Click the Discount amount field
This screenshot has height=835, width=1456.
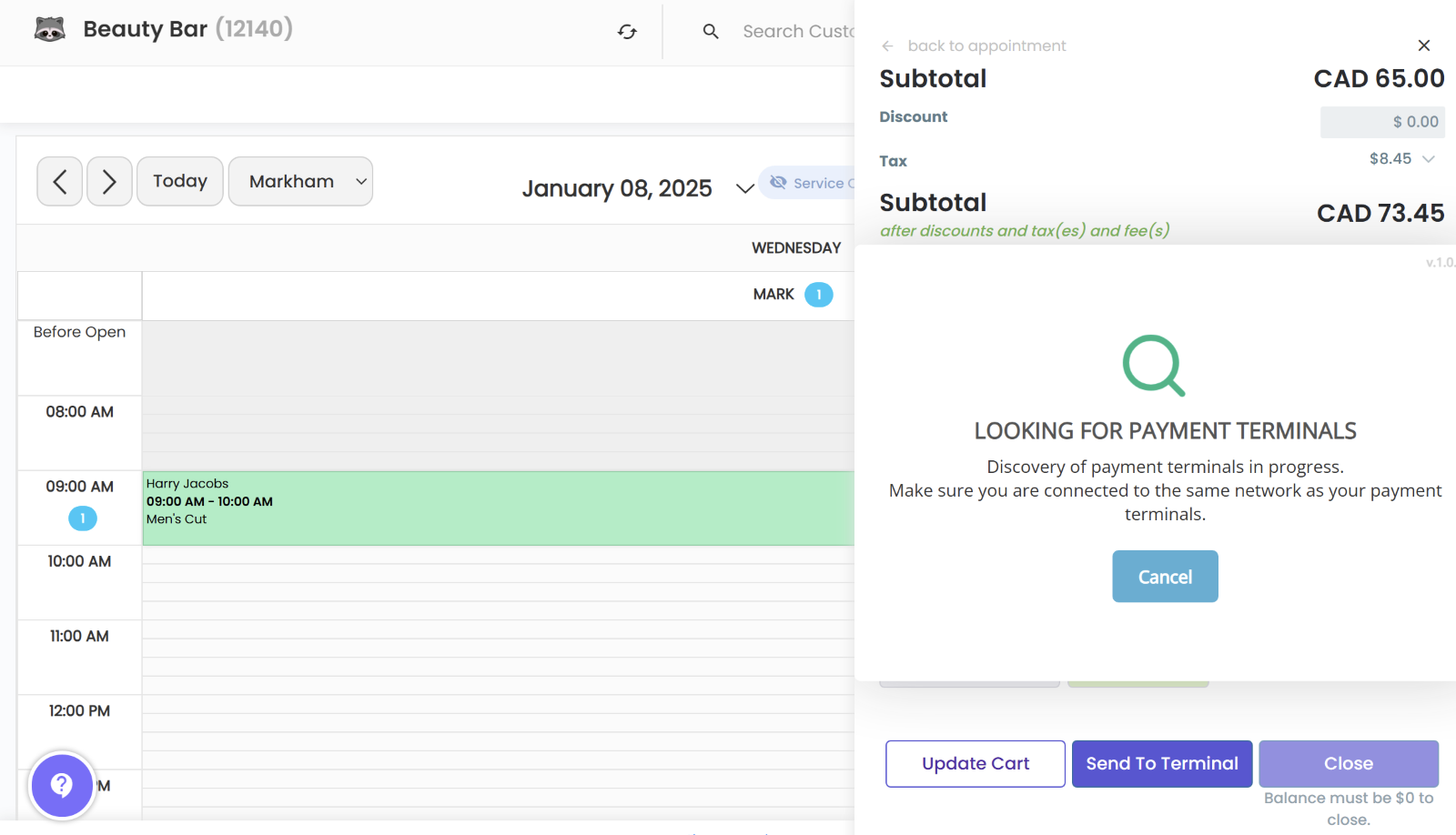[x=1381, y=122]
